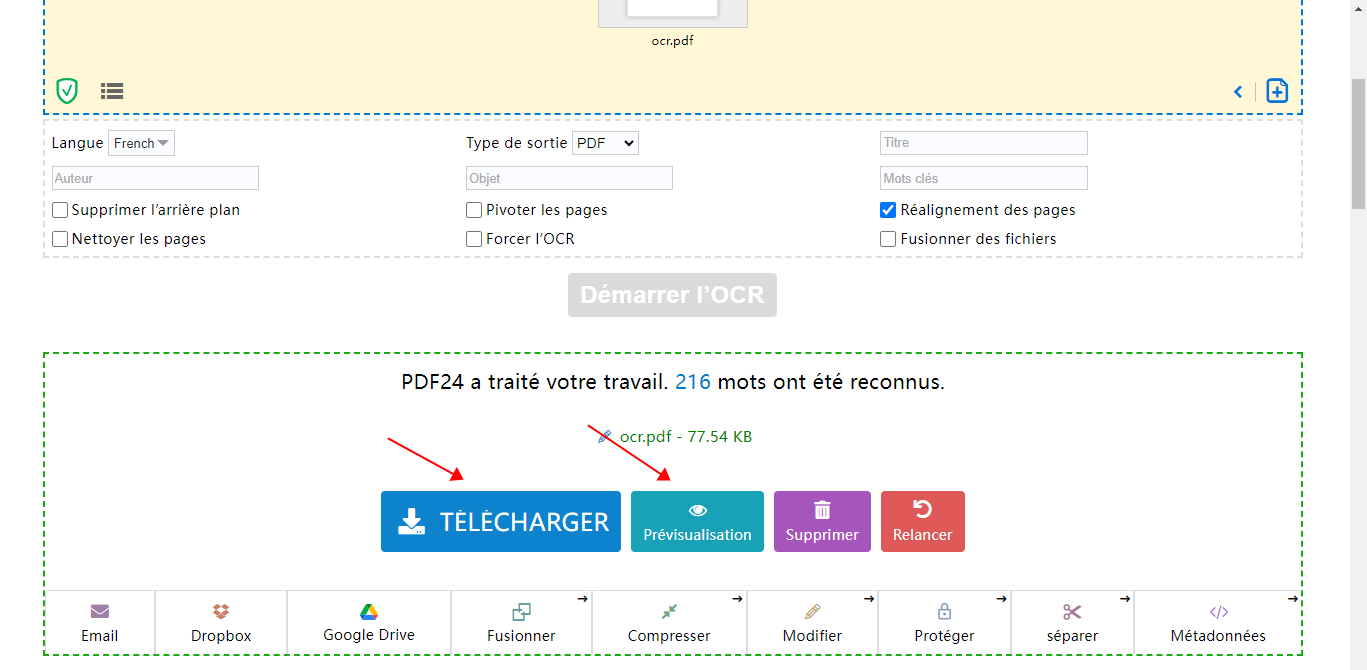
Task: Click the Relancer restart button
Action: point(923,521)
